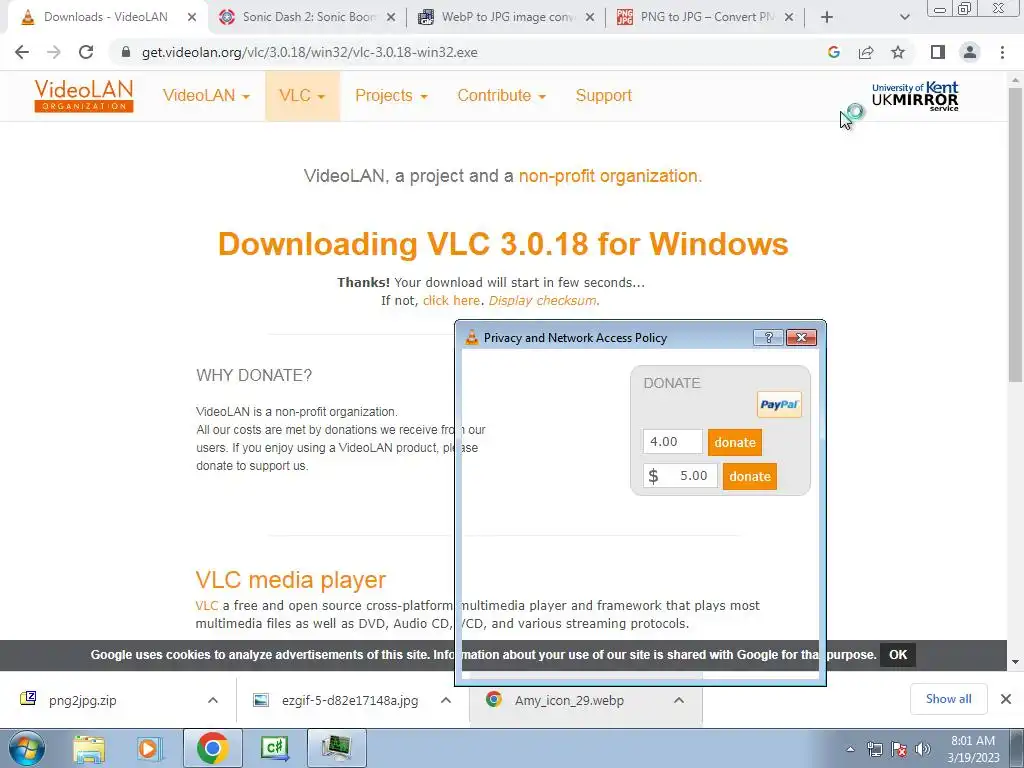Viewport: 1024px width, 768px height.
Task: Close the downloads bar with X
Action: pos(1006,699)
